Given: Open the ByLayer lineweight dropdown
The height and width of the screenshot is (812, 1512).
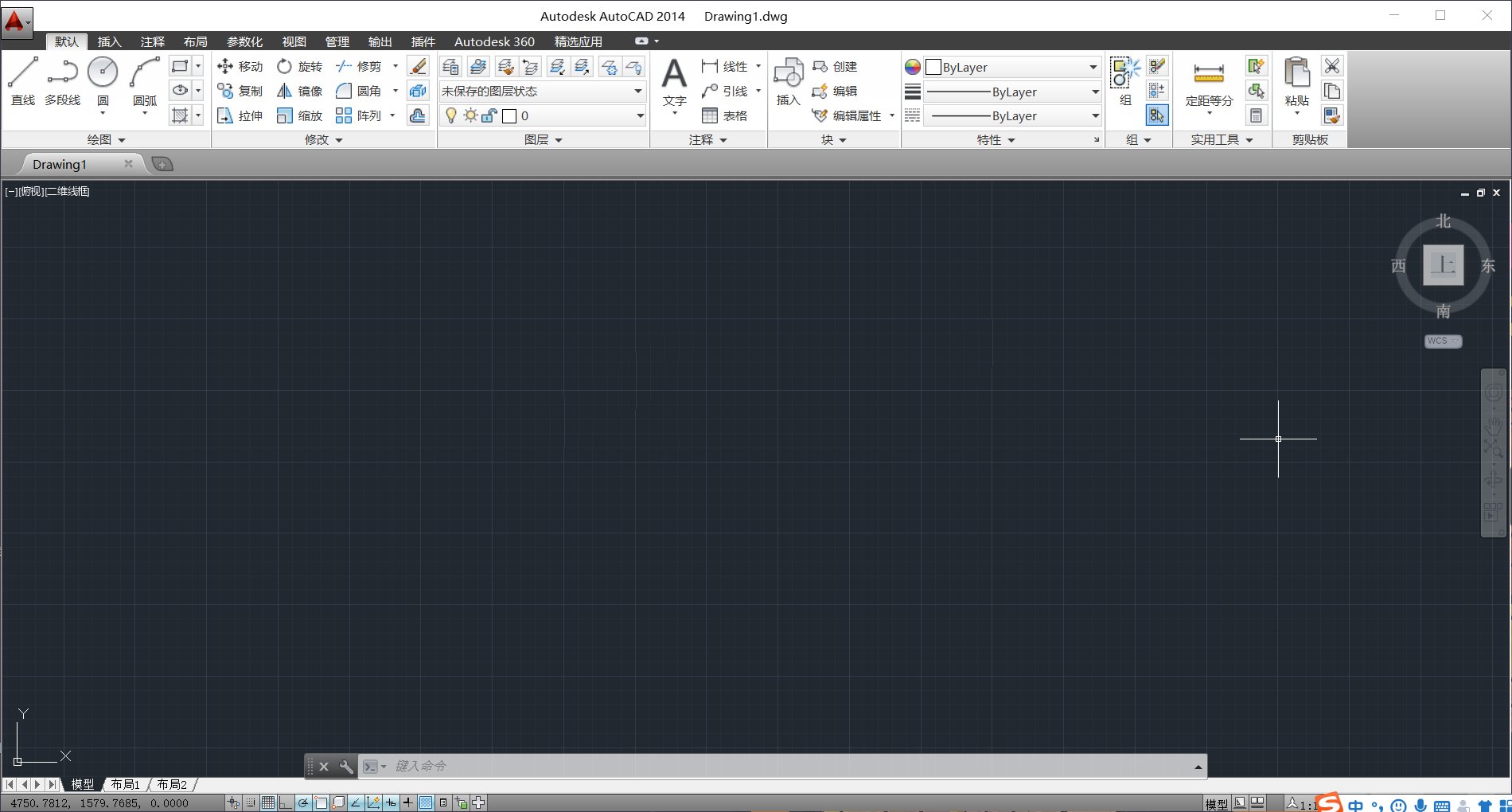Looking at the screenshot, I should 1012,92.
